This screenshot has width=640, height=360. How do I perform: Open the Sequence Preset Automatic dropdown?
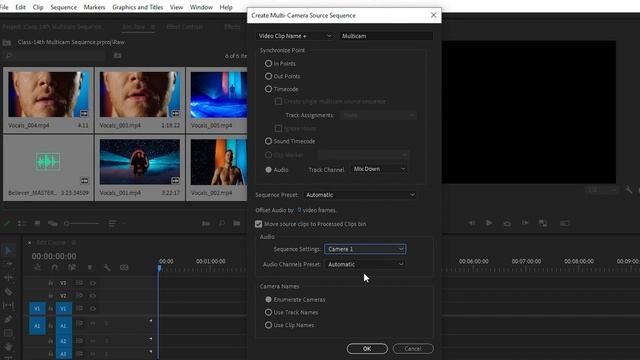[x=360, y=195]
